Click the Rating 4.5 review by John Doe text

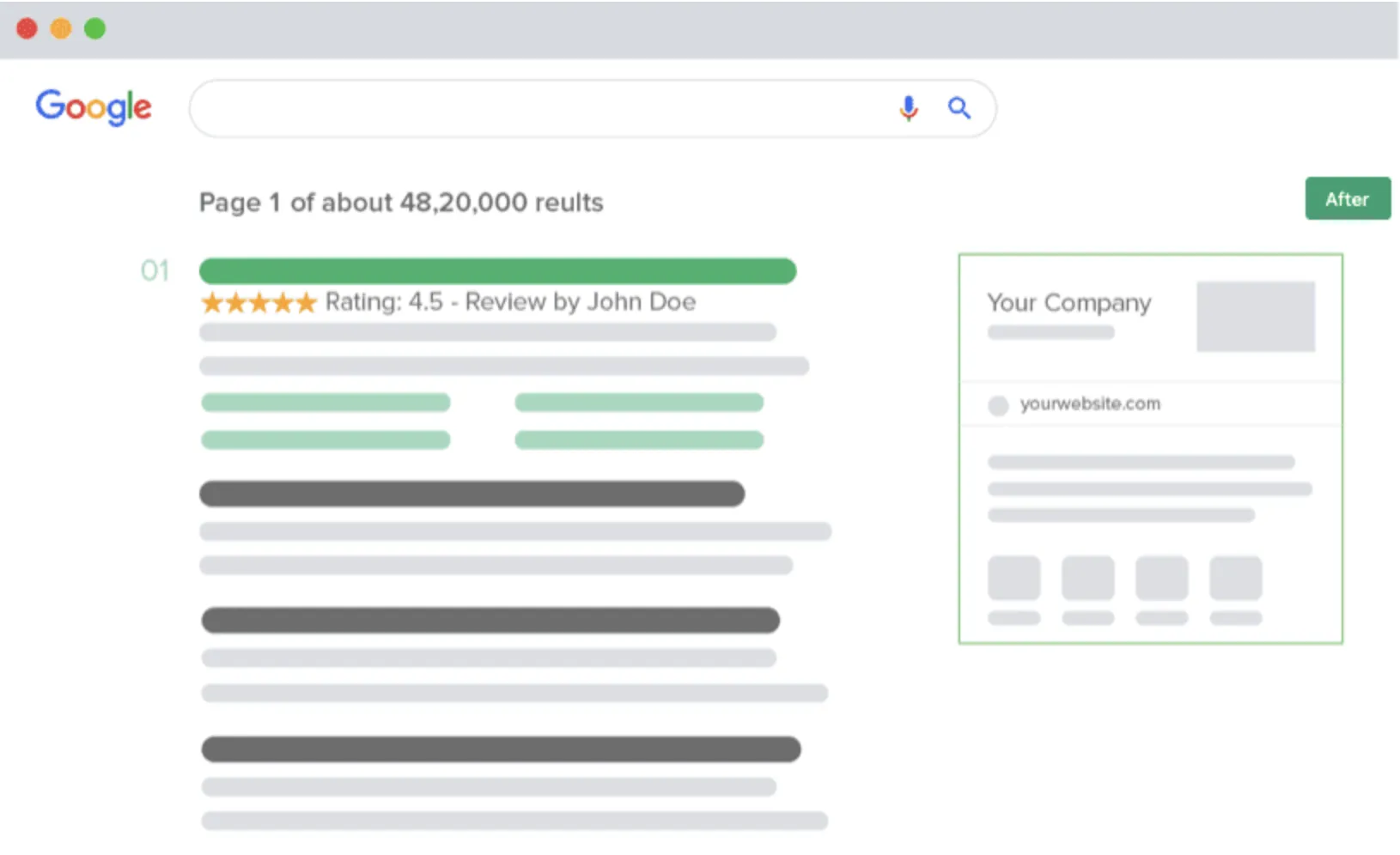510,302
